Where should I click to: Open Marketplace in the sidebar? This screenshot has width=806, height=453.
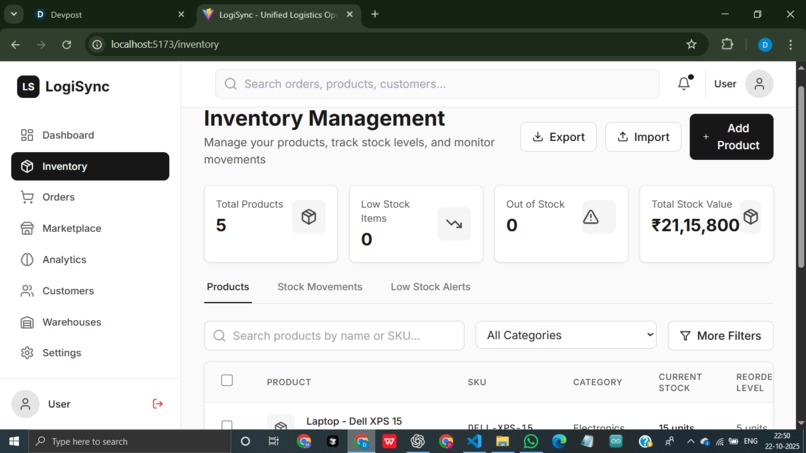[x=90, y=228]
